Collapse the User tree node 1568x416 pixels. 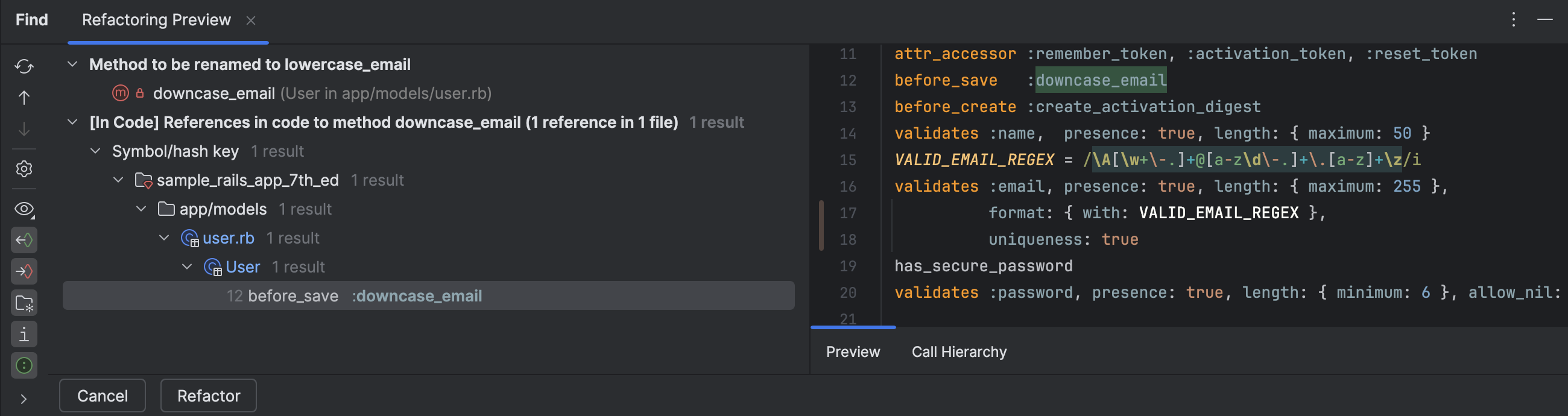pyautogui.click(x=187, y=266)
